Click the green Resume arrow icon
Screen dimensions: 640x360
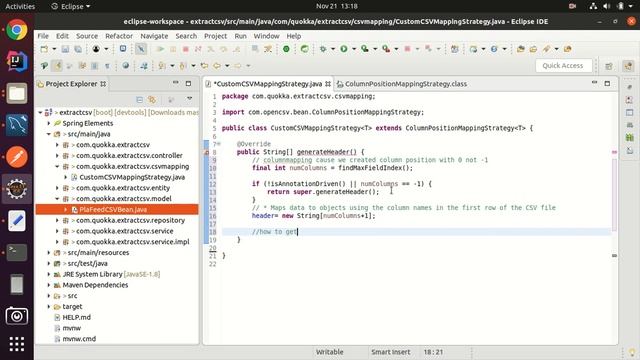(x=160, y=49)
